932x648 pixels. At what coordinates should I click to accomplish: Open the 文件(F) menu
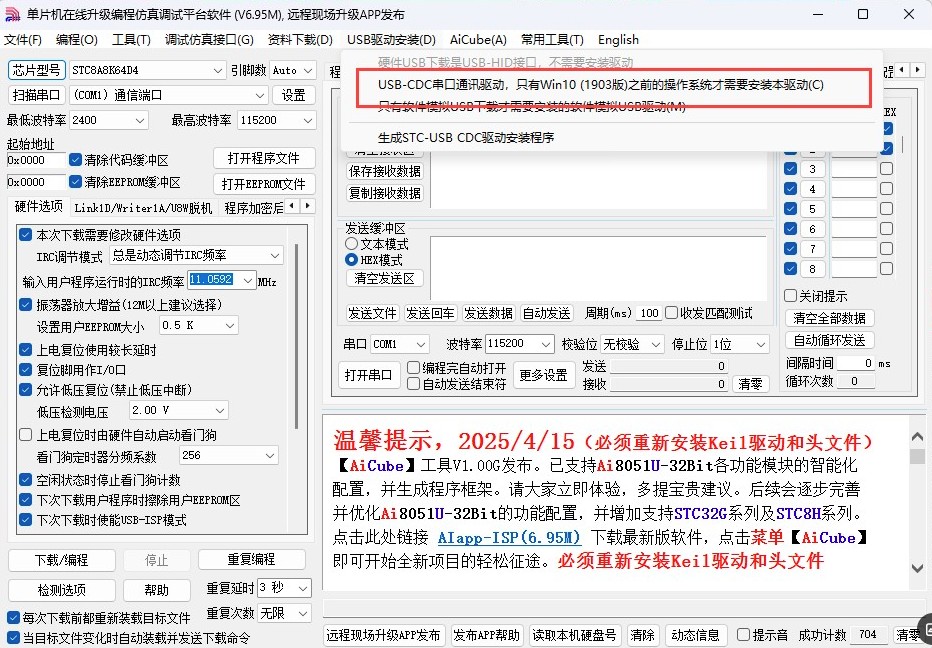tap(23, 40)
